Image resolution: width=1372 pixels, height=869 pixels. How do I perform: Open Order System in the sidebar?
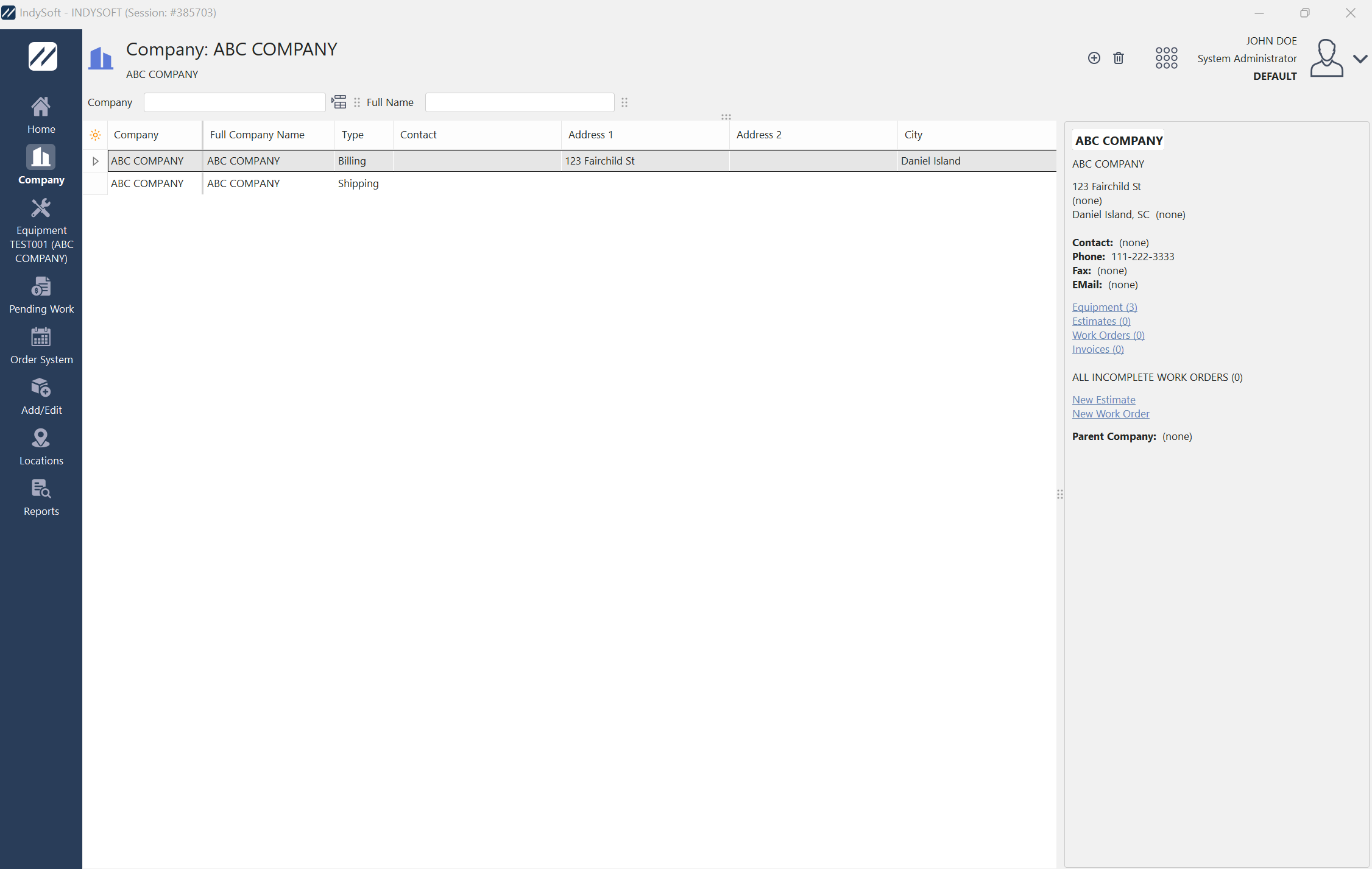(41, 346)
